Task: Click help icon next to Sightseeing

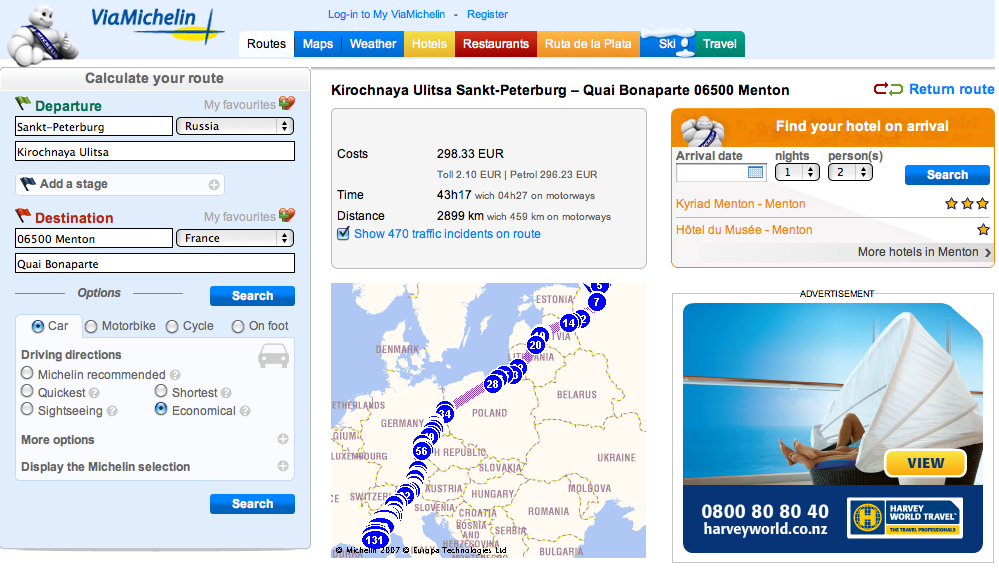Action: [112, 411]
